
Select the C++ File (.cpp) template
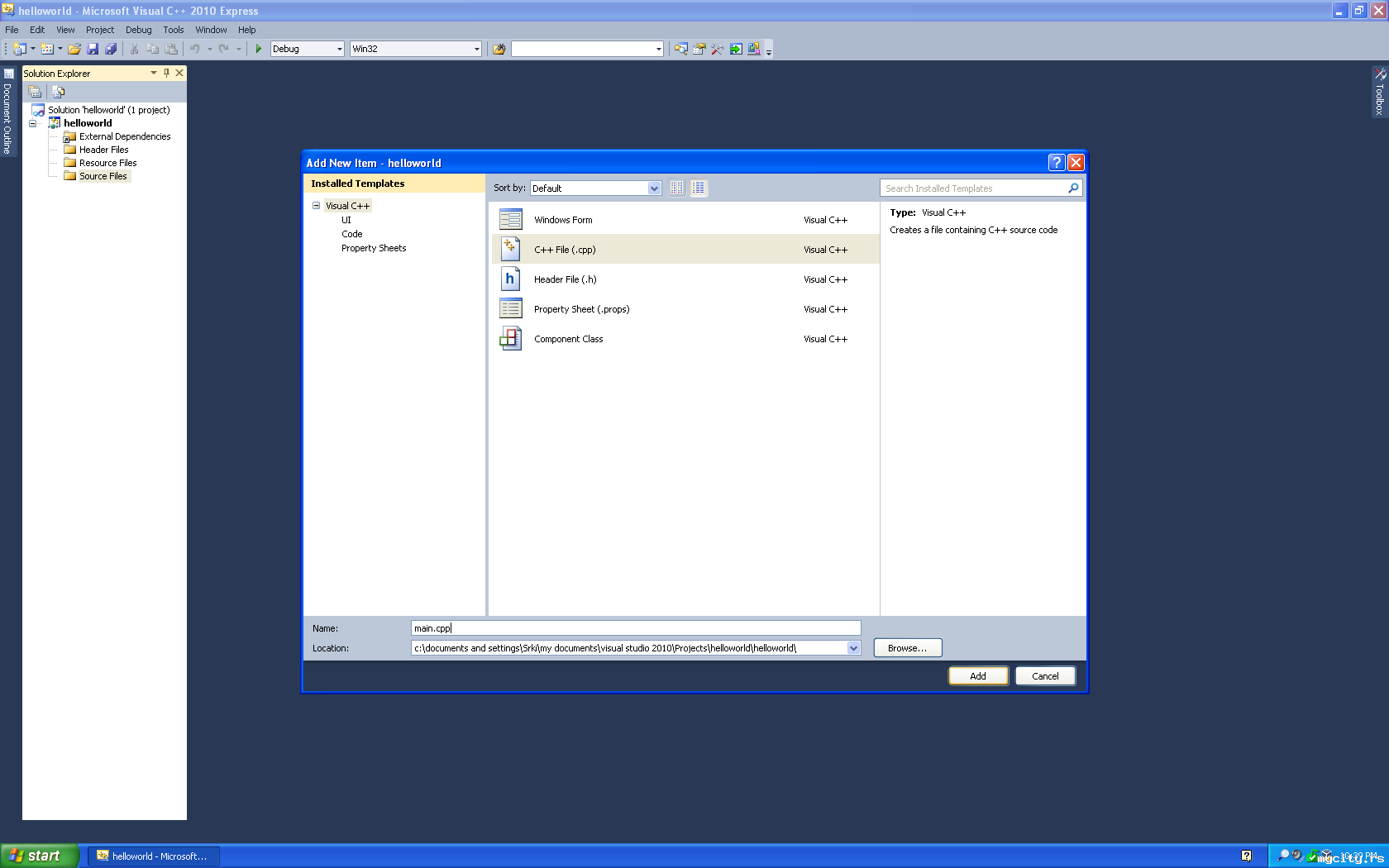click(x=685, y=250)
